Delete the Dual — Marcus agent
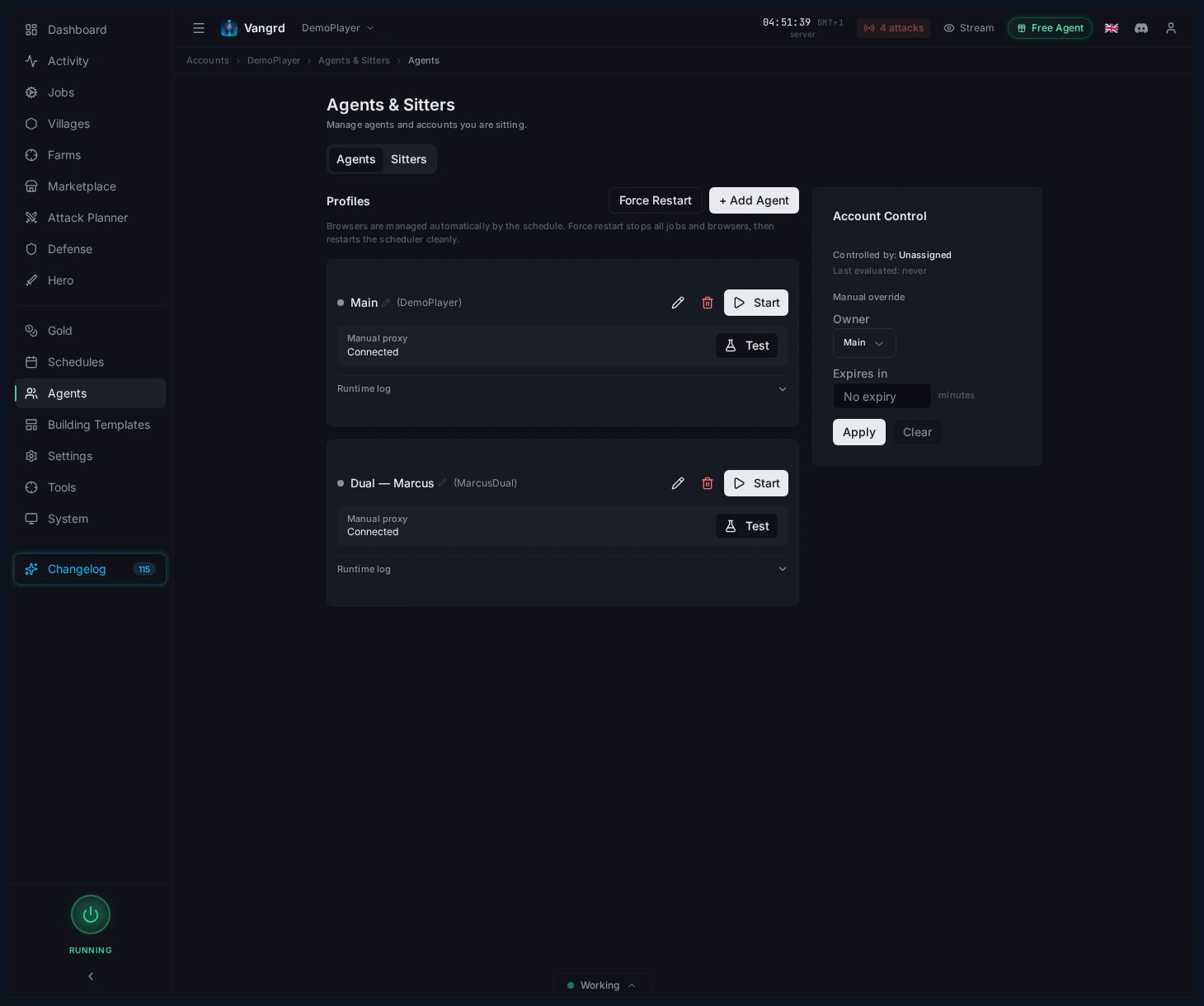This screenshot has height=1006, width=1204. tap(708, 483)
